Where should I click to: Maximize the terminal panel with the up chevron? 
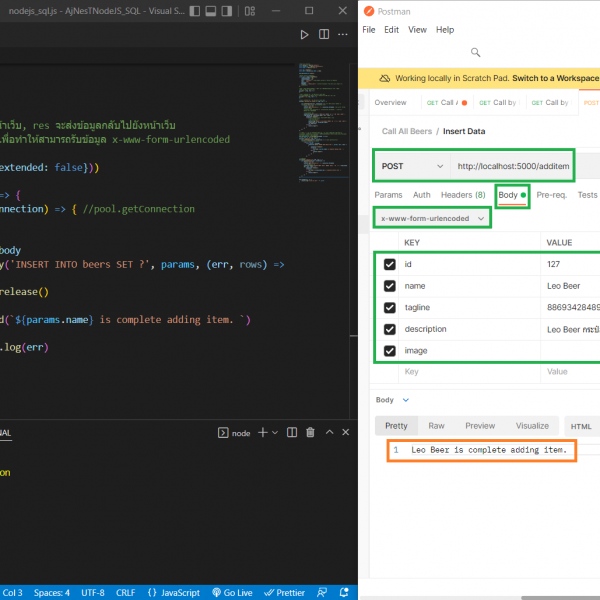tap(330, 433)
